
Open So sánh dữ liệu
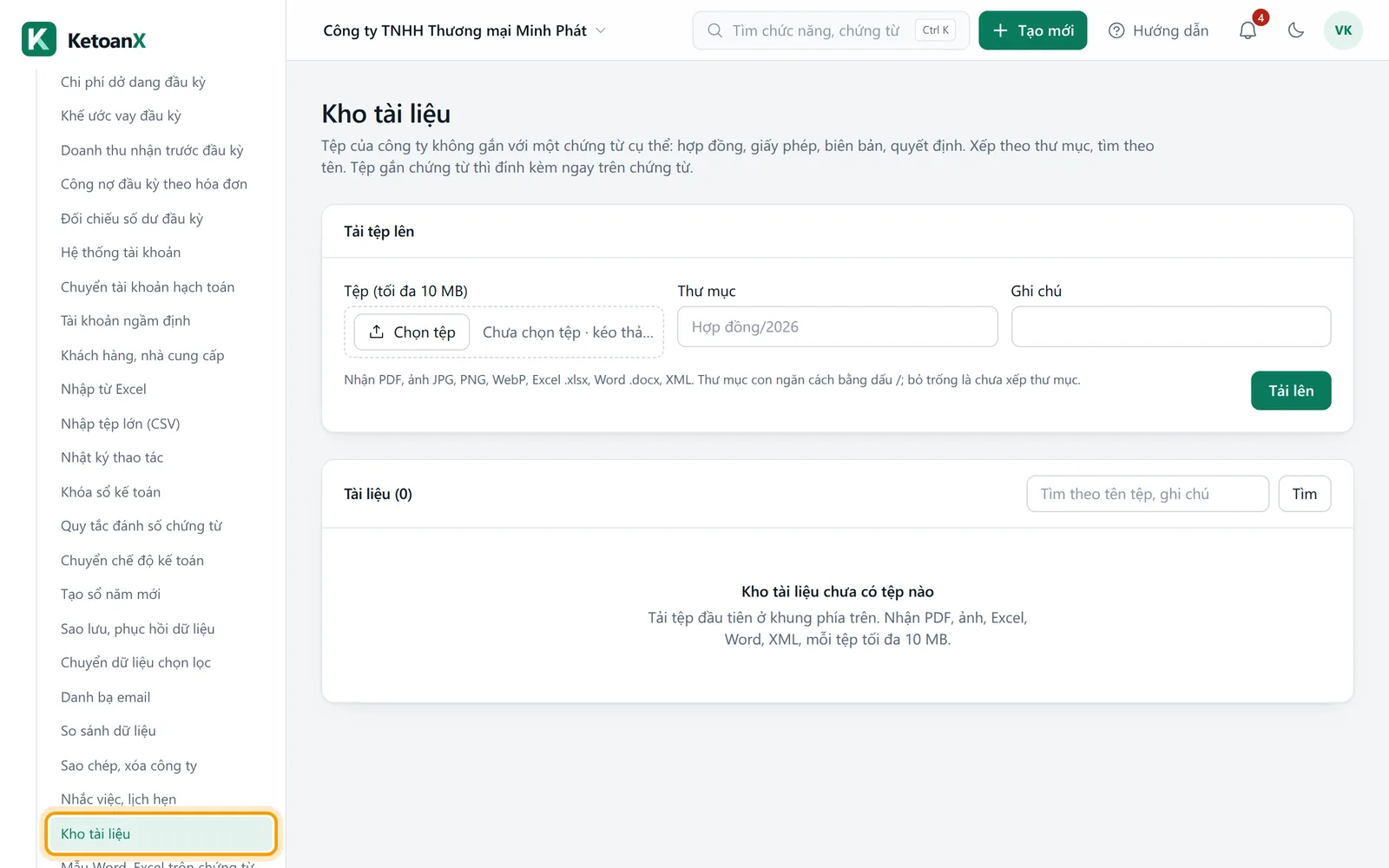(x=109, y=731)
